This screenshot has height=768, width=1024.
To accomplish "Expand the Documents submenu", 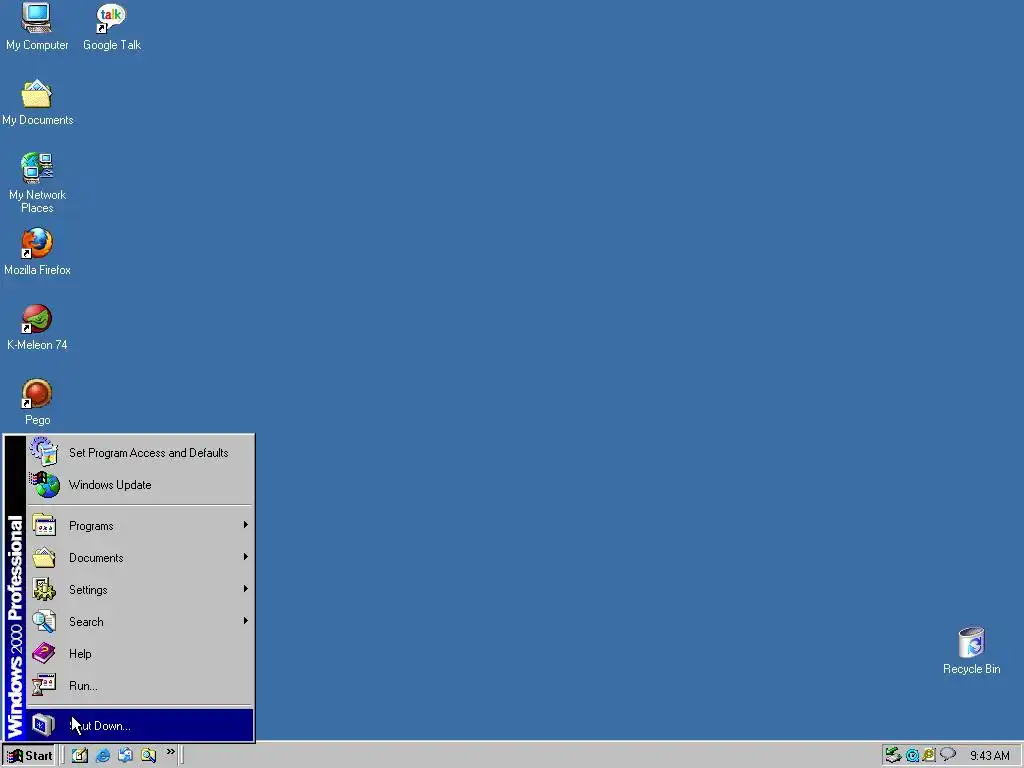I will (x=140, y=558).
